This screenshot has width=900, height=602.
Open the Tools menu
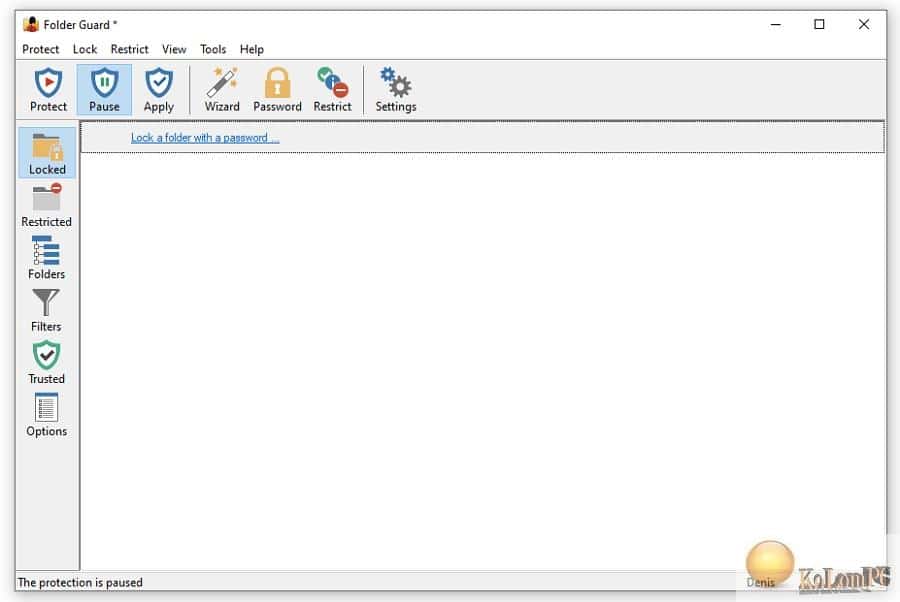point(213,49)
